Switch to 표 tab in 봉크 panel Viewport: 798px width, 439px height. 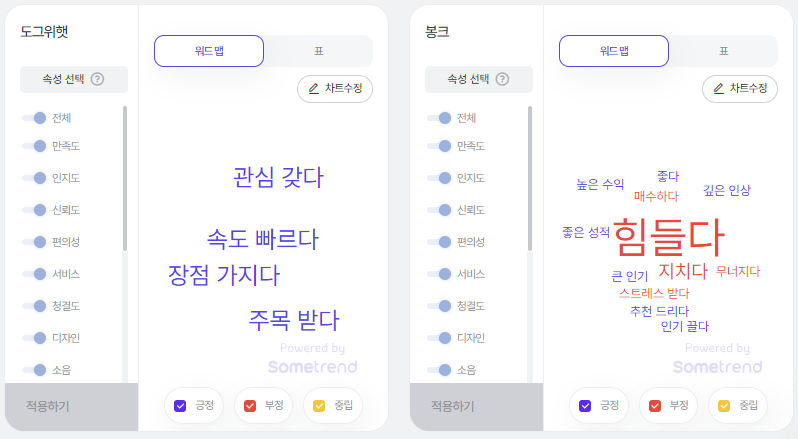click(x=723, y=51)
